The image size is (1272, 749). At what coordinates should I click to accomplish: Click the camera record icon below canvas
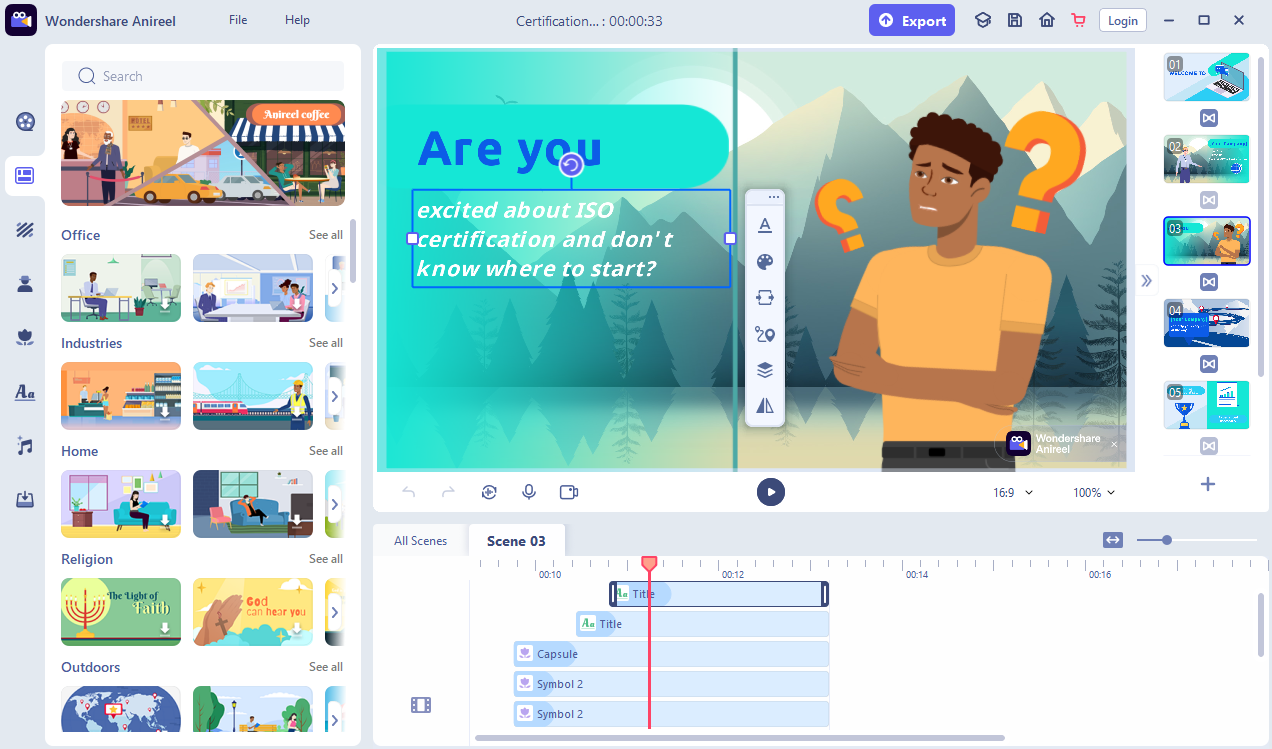(569, 492)
